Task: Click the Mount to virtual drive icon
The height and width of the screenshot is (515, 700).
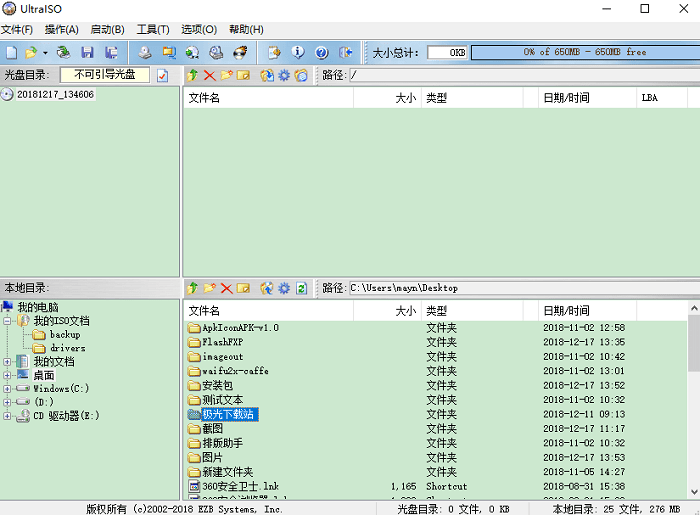Action: click(x=217, y=53)
